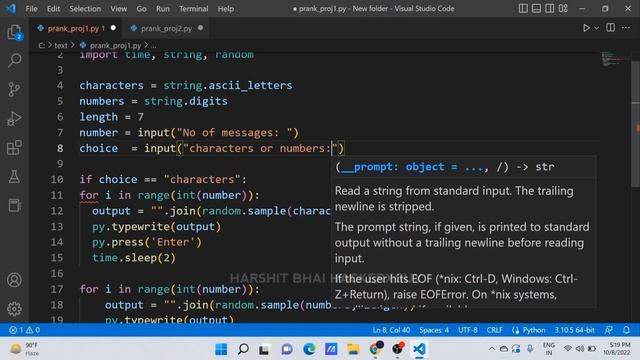The width and height of the screenshot is (640, 360).
Task: Change encoding via UTF-8
Action: (x=468, y=330)
